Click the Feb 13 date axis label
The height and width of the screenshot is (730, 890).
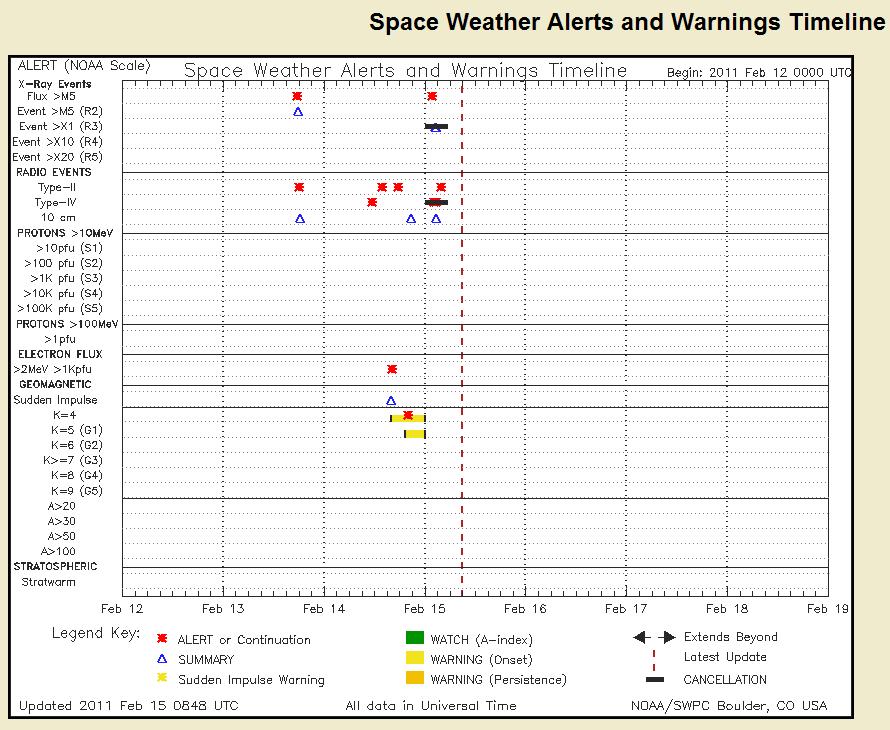223,609
